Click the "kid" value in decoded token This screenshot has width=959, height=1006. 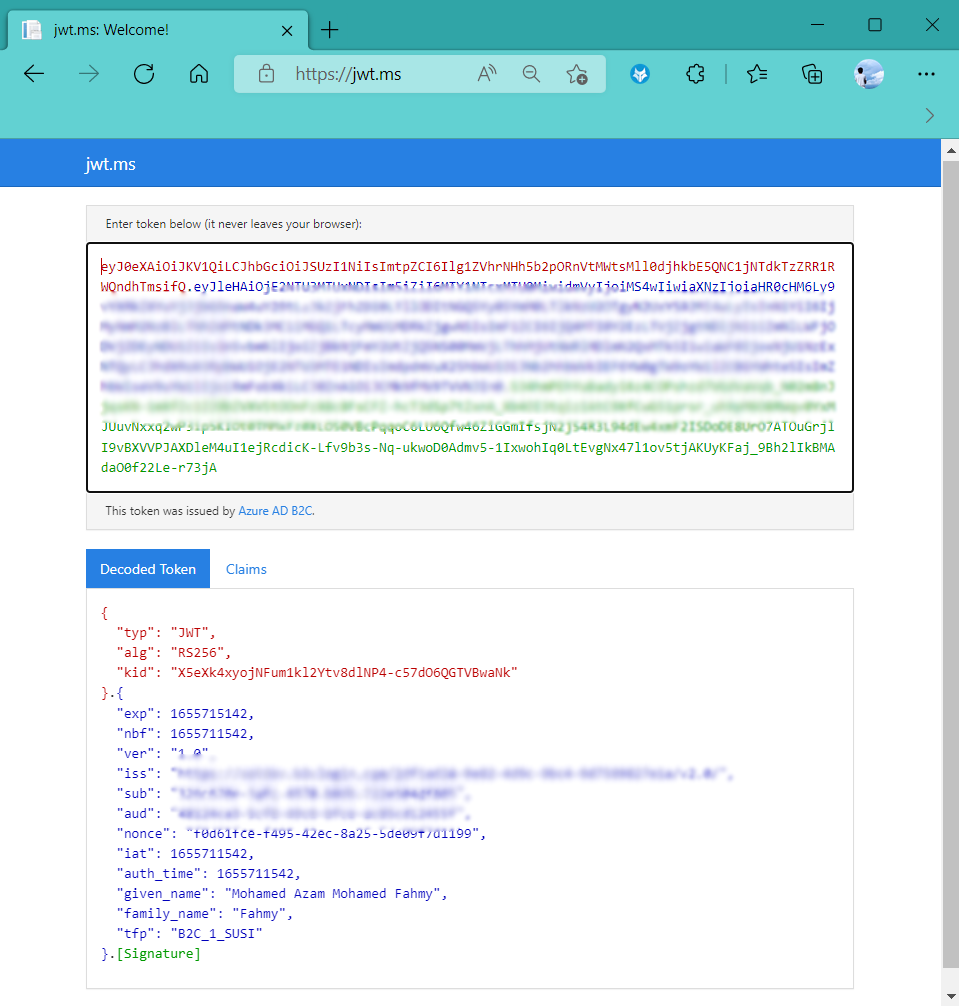(x=344, y=672)
